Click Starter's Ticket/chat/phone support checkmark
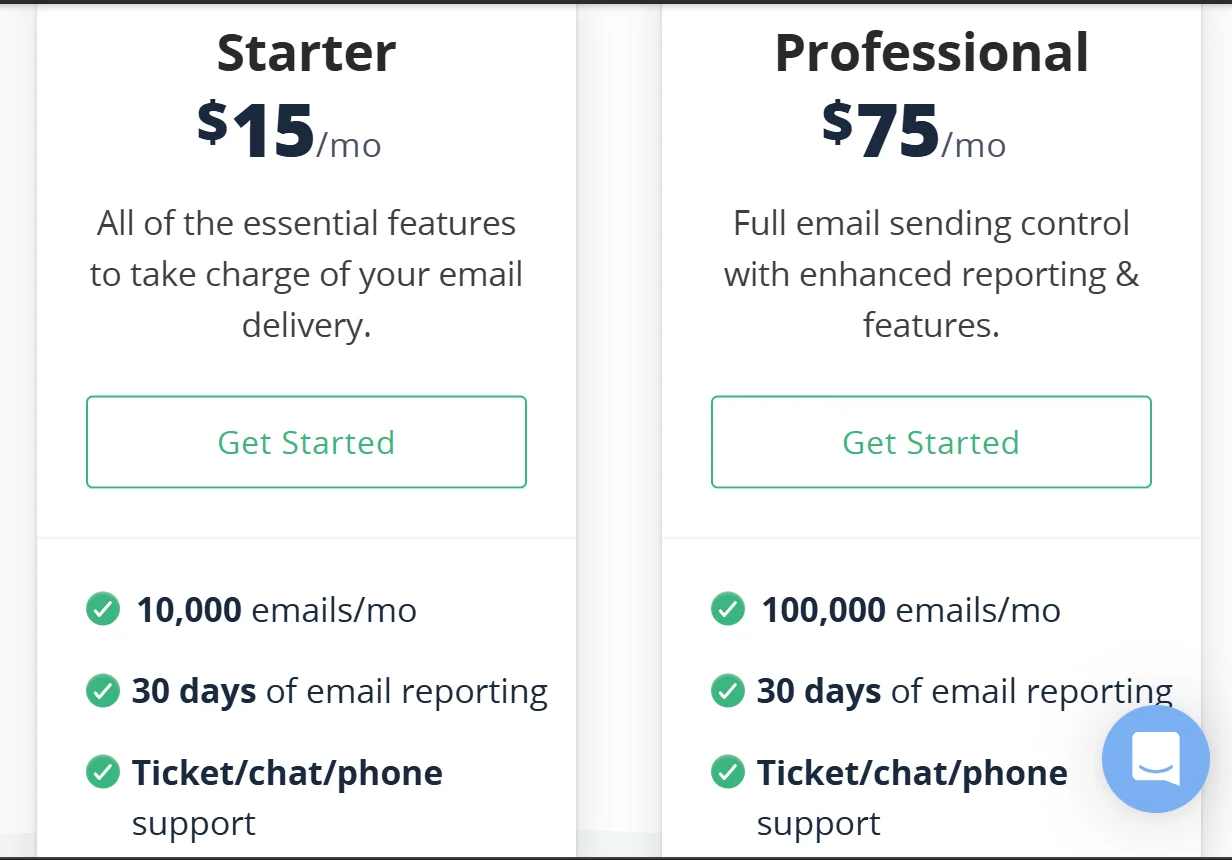The image size is (1232, 860). pos(103,772)
